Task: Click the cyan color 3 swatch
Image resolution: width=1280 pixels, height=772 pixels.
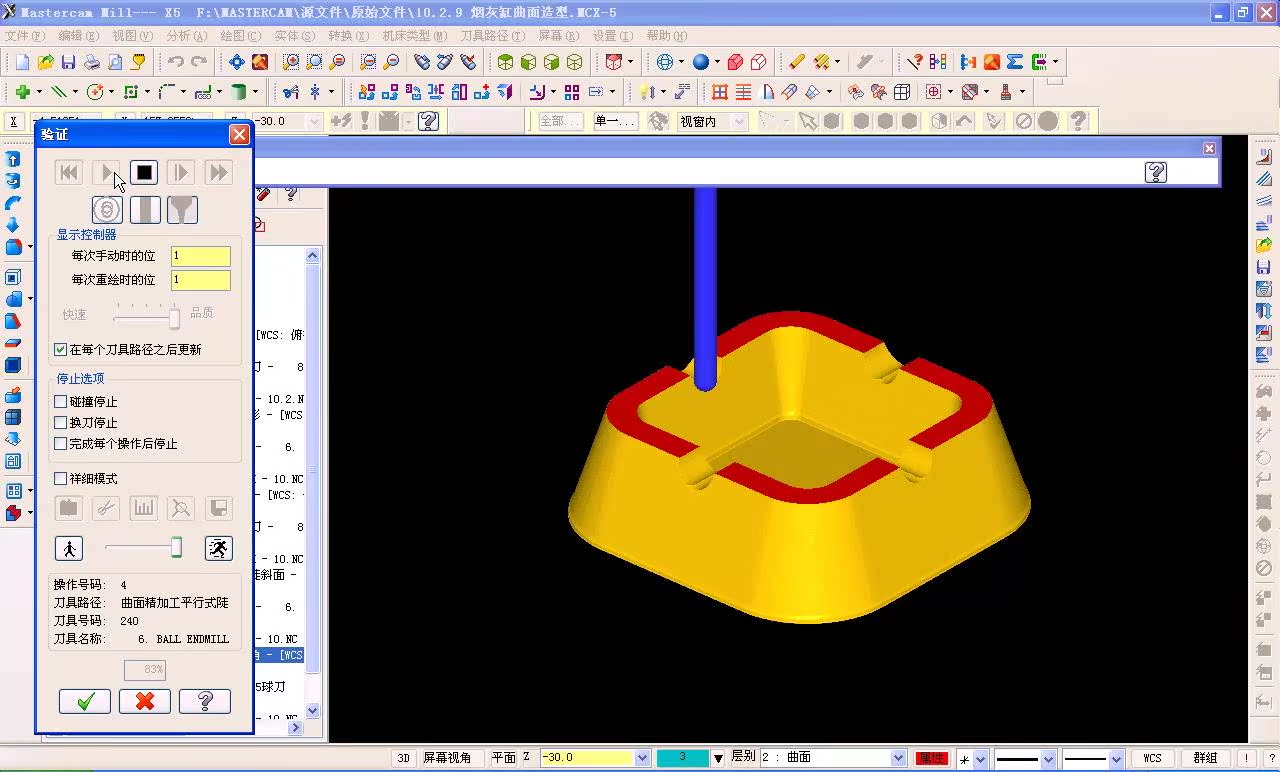Action: pos(683,758)
